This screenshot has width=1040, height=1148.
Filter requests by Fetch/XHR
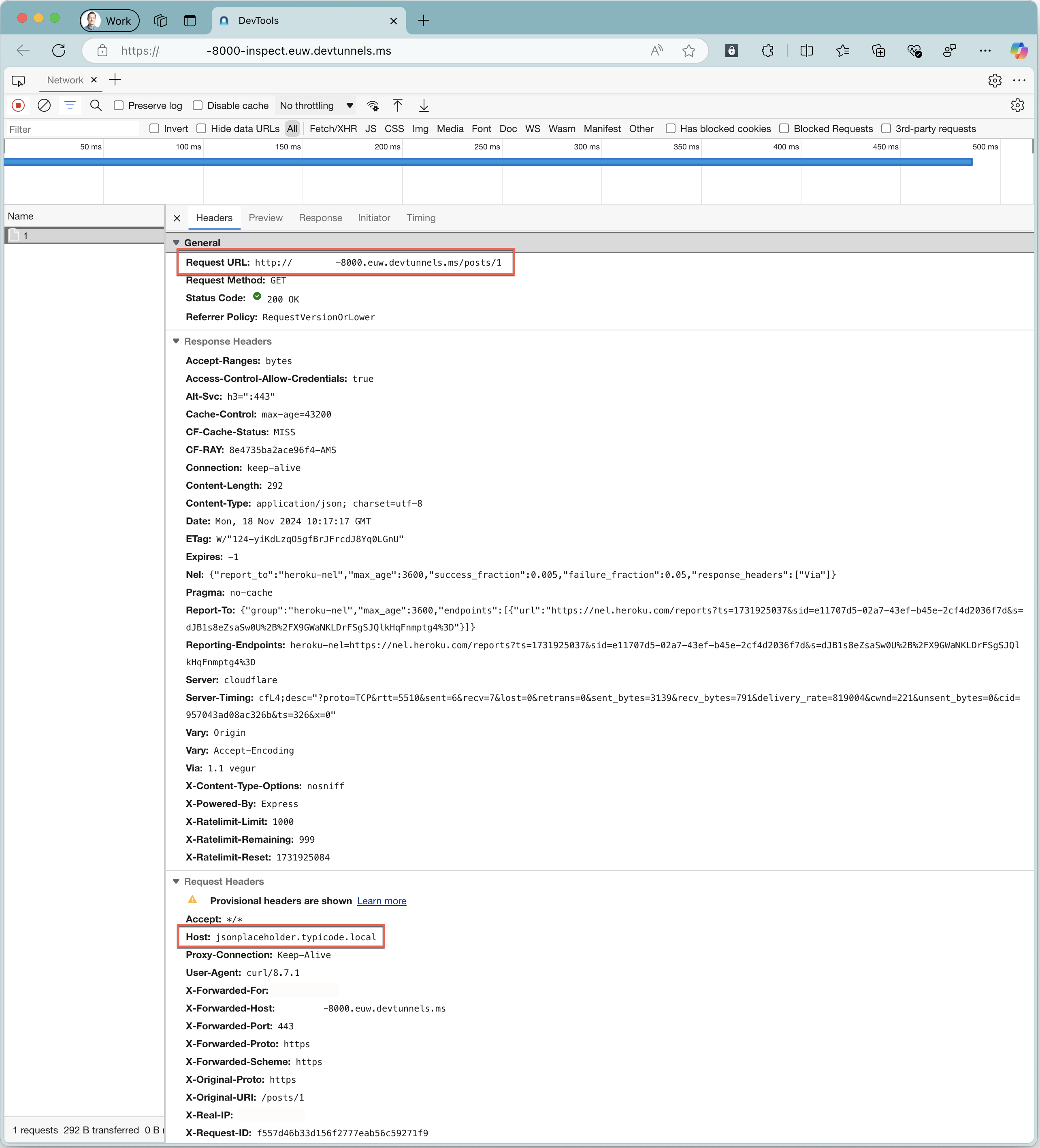pyautogui.click(x=333, y=129)
